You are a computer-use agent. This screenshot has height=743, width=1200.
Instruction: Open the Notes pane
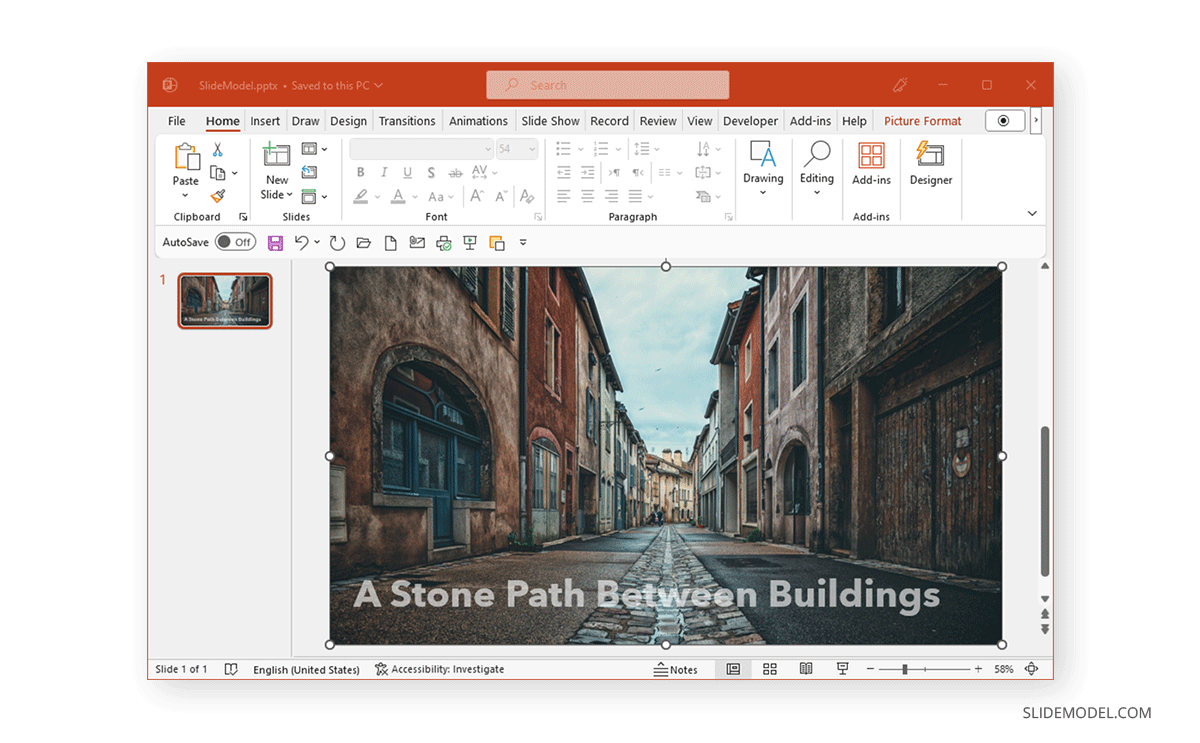pyautogui.click(x=678, y=669)
